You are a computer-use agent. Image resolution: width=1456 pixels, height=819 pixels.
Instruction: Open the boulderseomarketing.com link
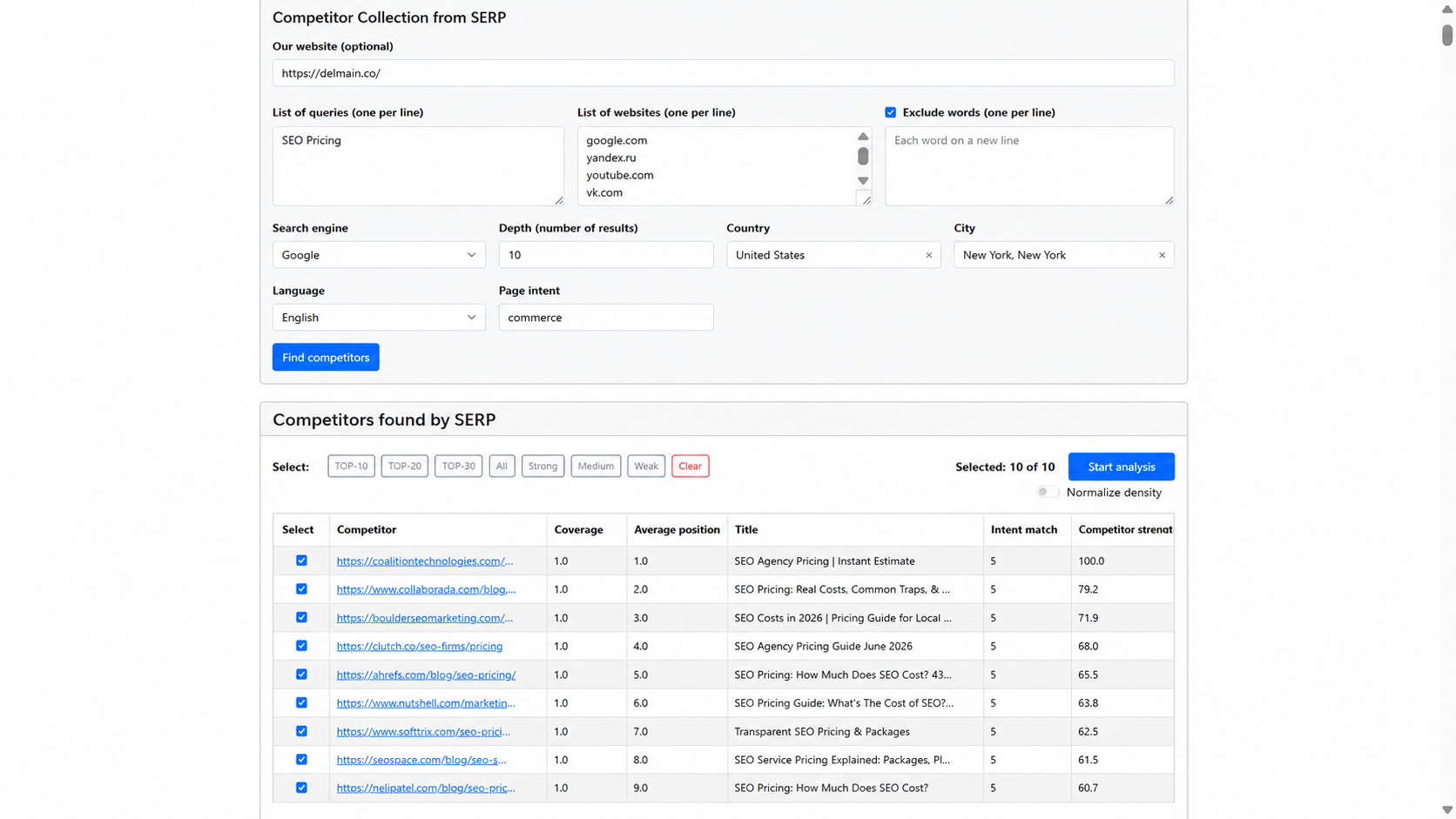425,618
